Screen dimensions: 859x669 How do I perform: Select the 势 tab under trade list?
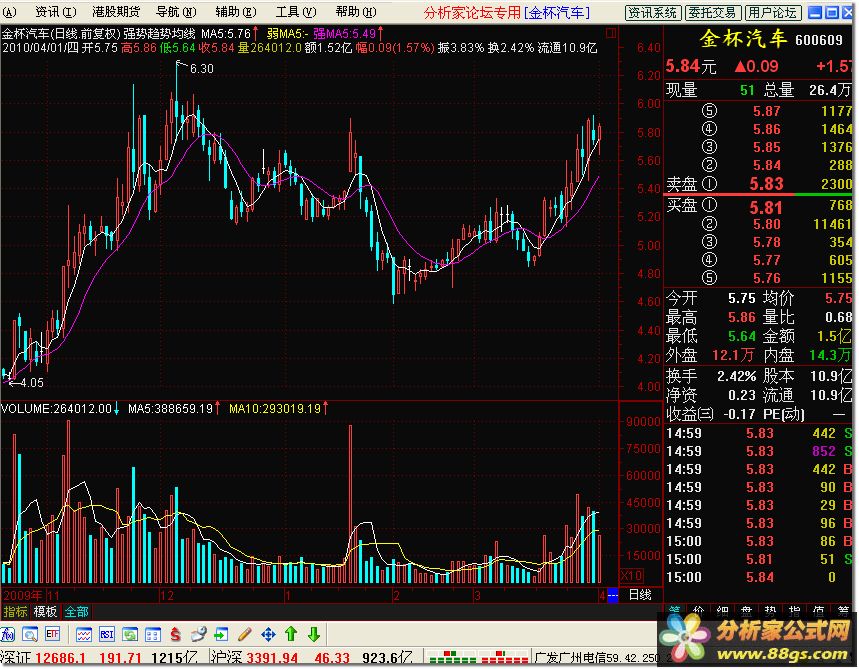point(770,609)
